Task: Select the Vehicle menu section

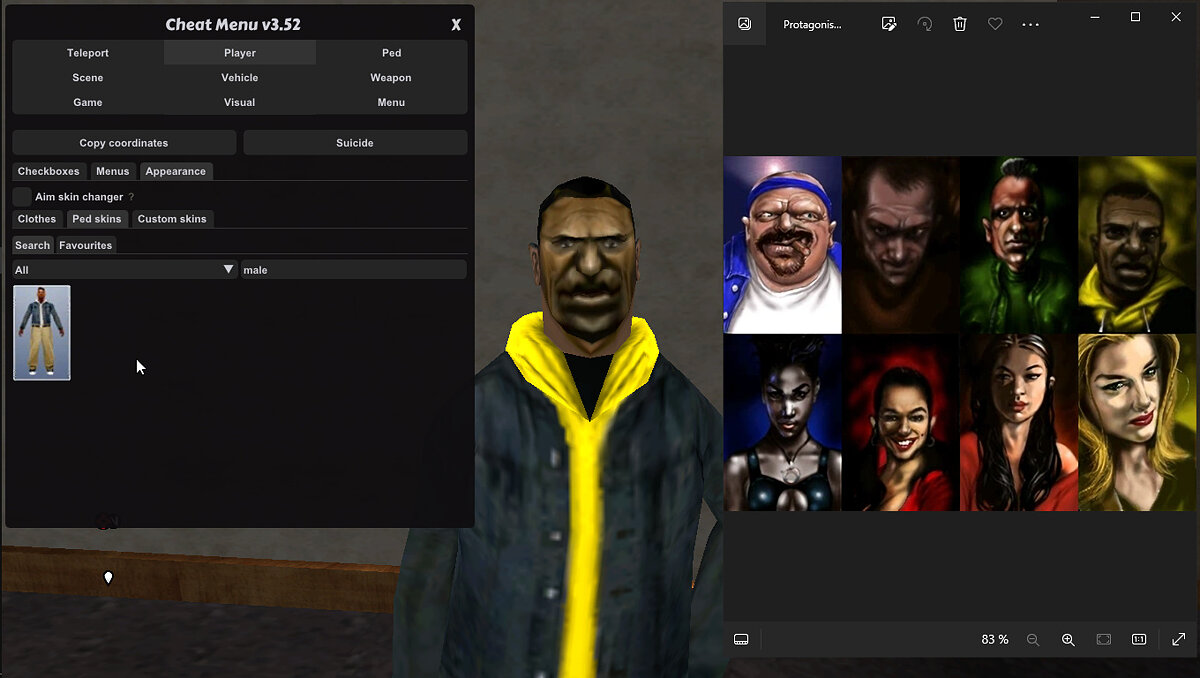Action: click(240, 78)
